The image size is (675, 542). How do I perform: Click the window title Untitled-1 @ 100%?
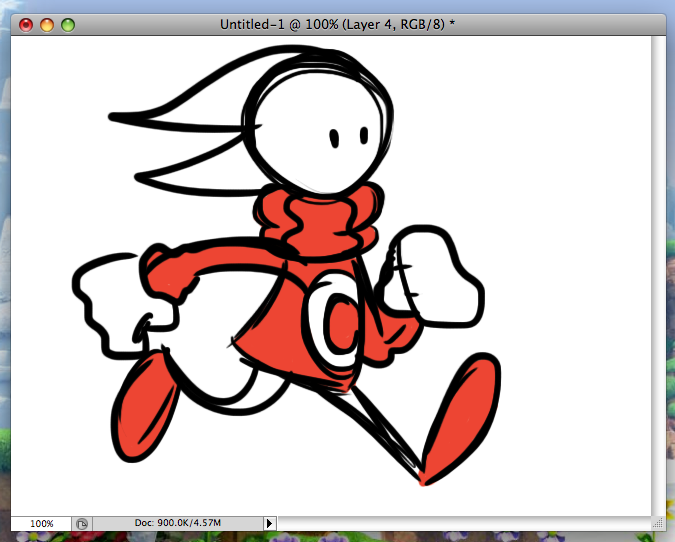[x=337, y=25]
